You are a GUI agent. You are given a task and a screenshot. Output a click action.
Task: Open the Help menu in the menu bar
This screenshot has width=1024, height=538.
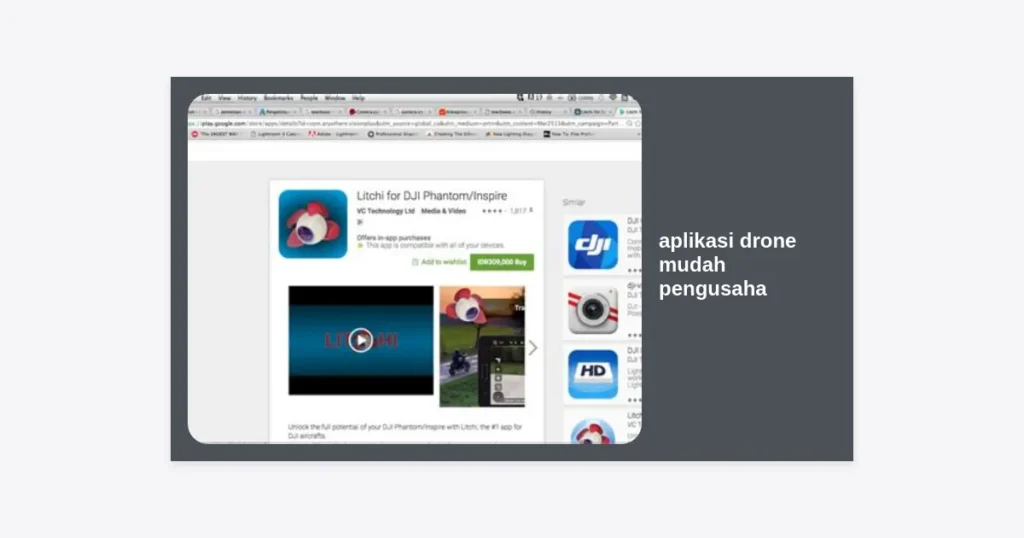pyautogui.click(x=359, y=98)
